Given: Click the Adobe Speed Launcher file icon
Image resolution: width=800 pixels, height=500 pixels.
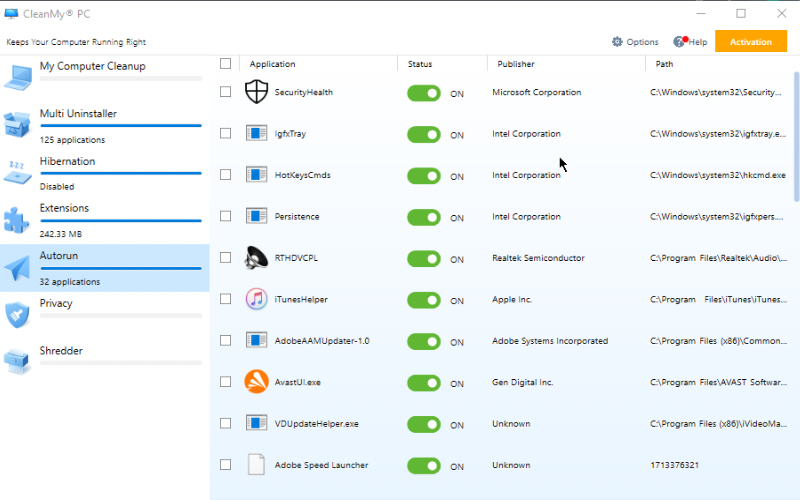Looking at the screenshot, I should click(256, 464).
